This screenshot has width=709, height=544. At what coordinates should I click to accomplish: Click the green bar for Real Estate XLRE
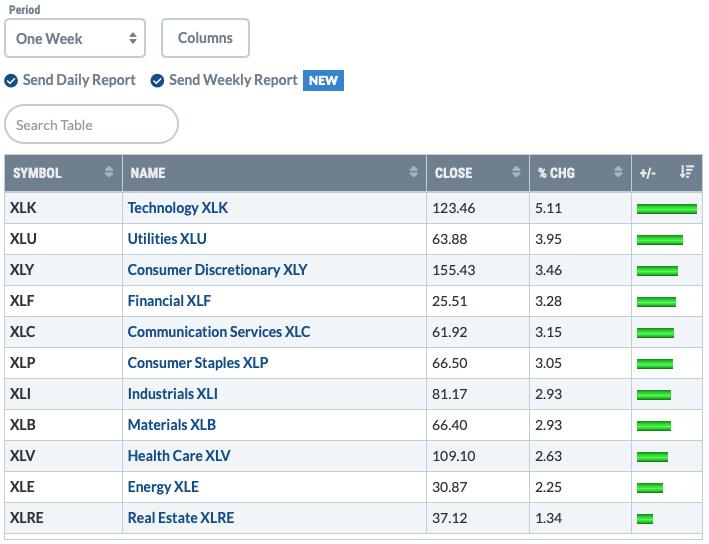[645, 518]
